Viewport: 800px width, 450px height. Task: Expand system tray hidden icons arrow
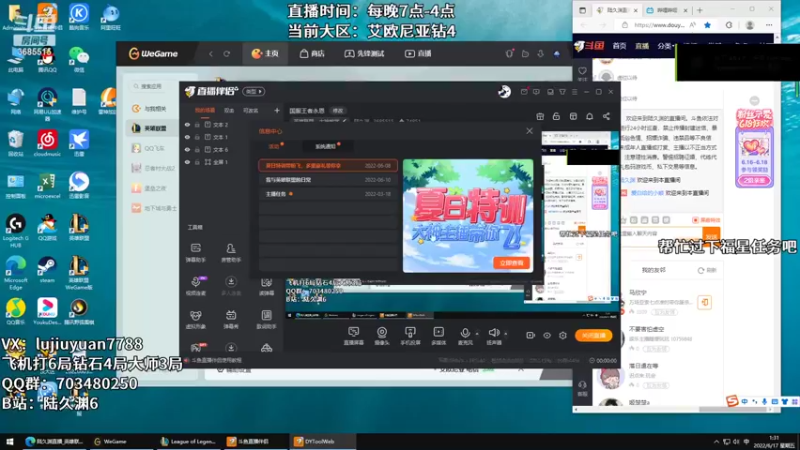716,441
